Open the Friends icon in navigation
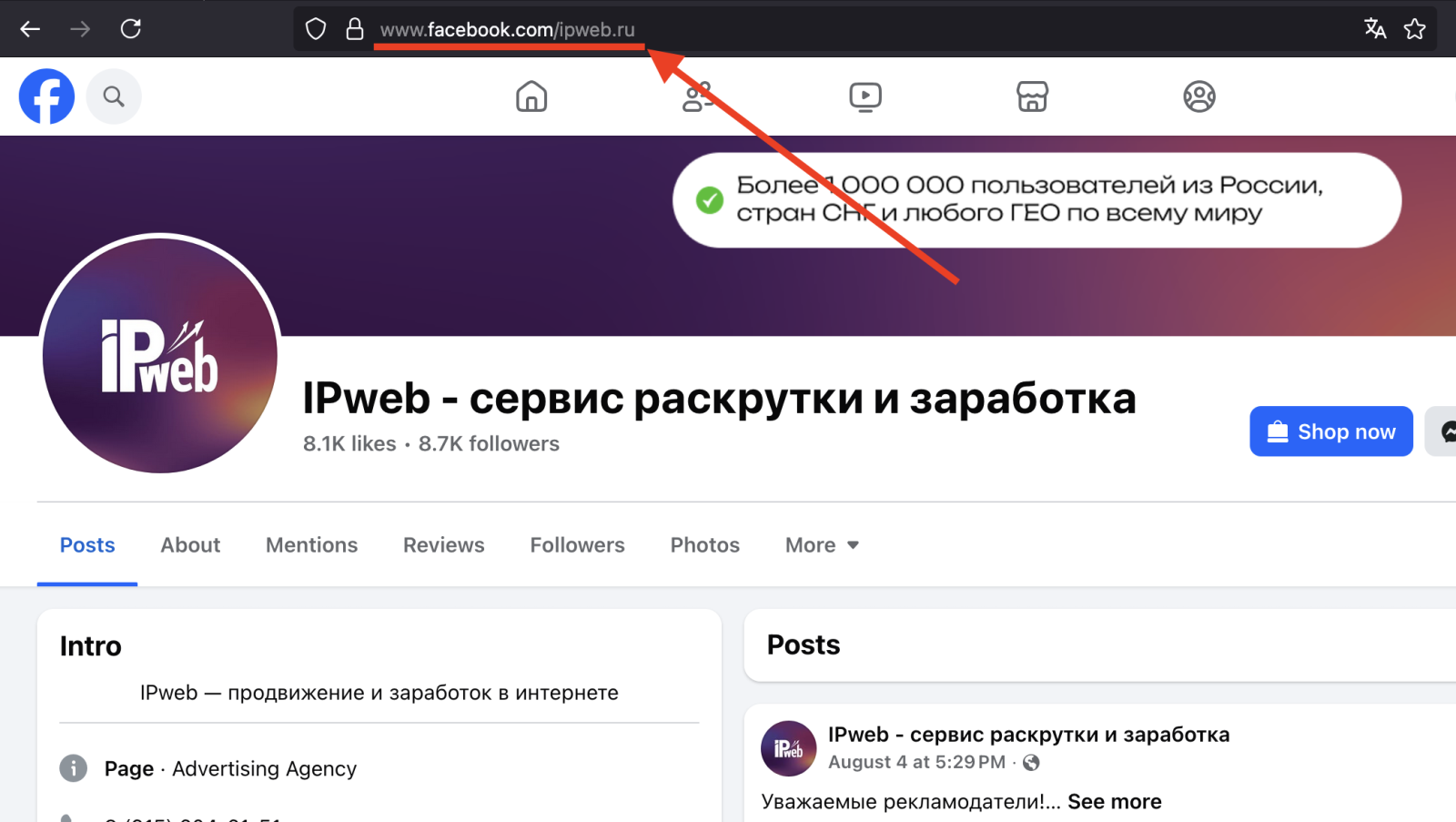 pyautogui.click(x=697, y=96)
